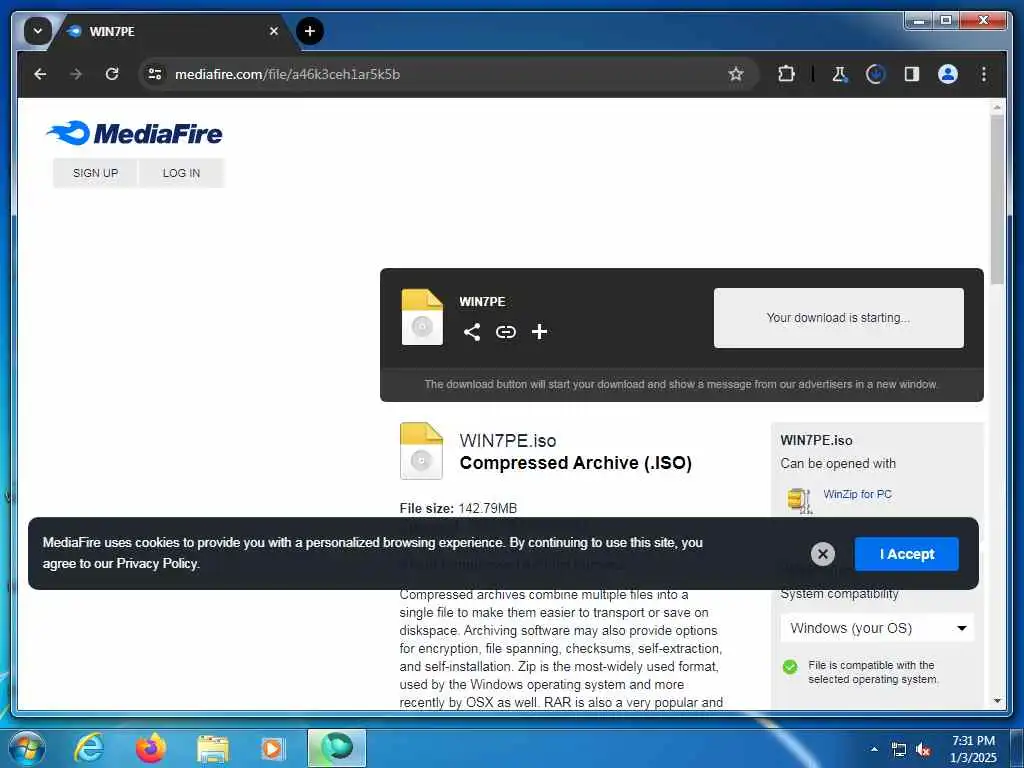Click the browser forward arrow

pos(76,74)
